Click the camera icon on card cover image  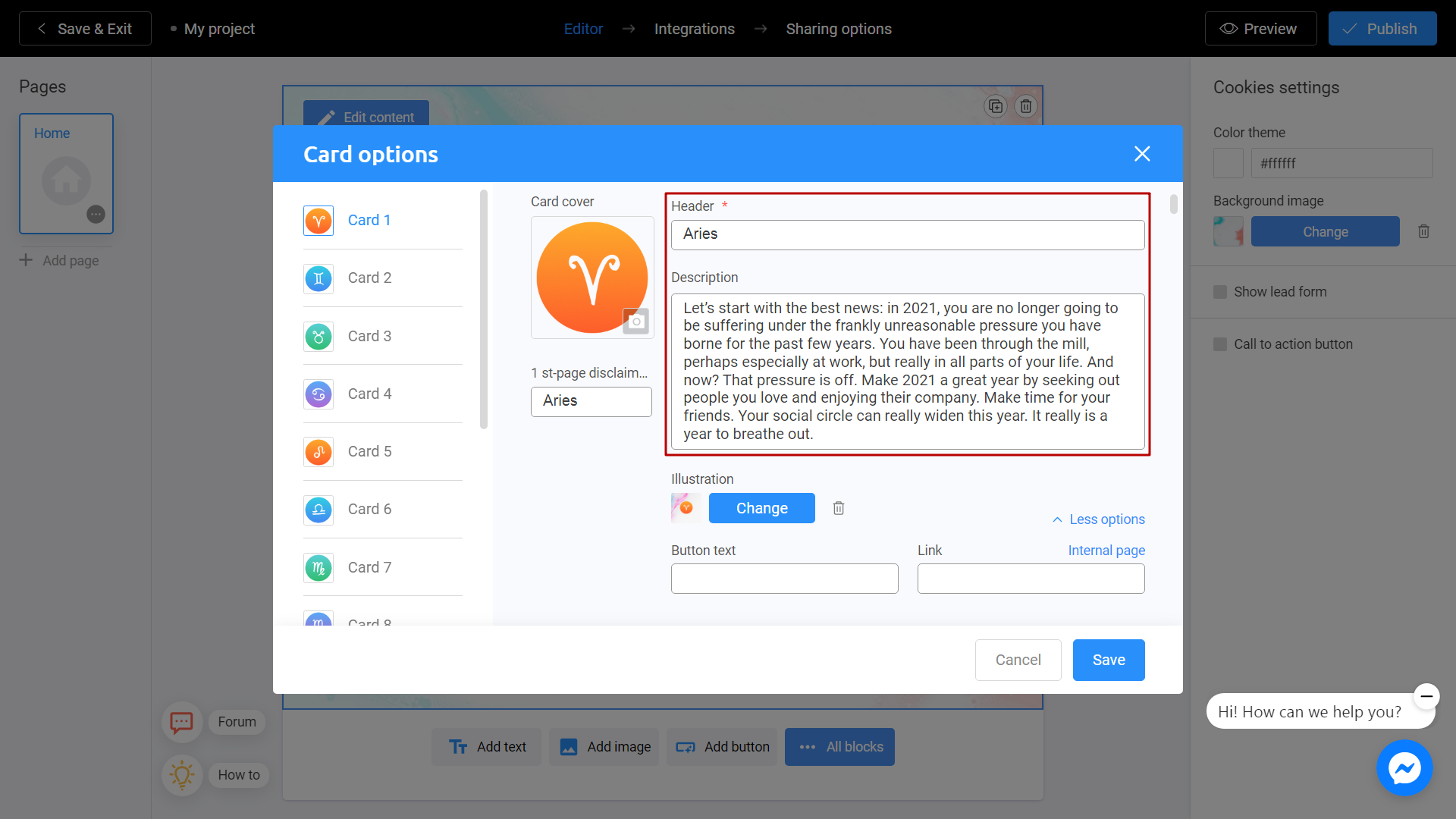pos(634,322)
